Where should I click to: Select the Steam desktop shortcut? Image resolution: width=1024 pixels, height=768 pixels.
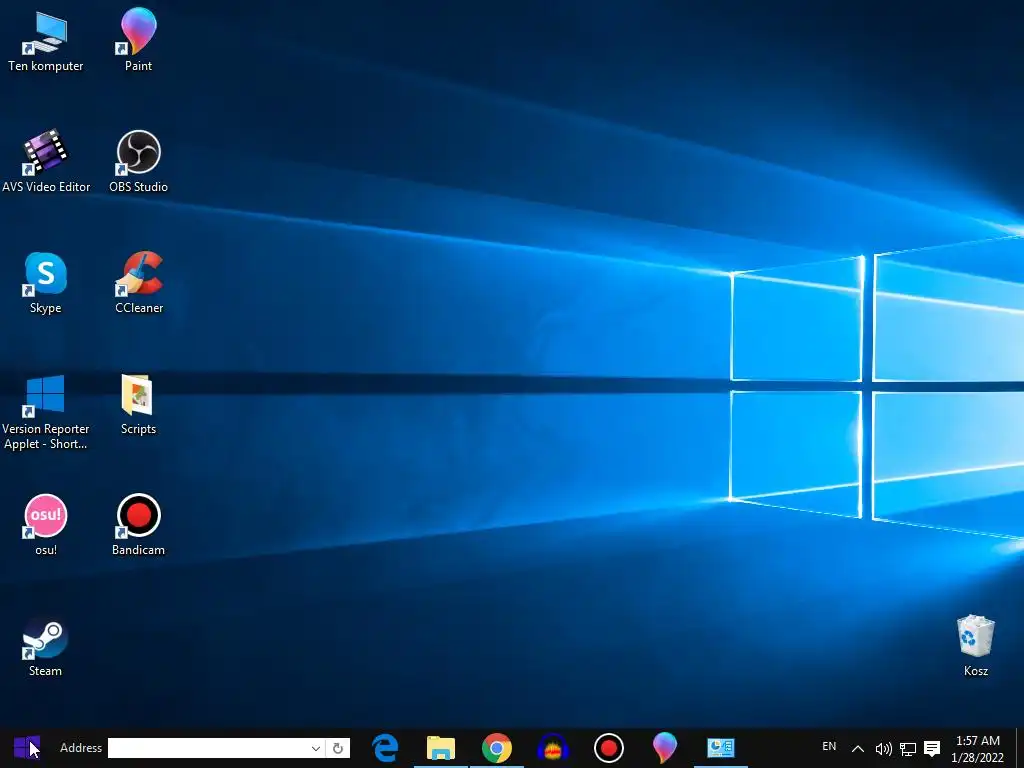(46, 647)
